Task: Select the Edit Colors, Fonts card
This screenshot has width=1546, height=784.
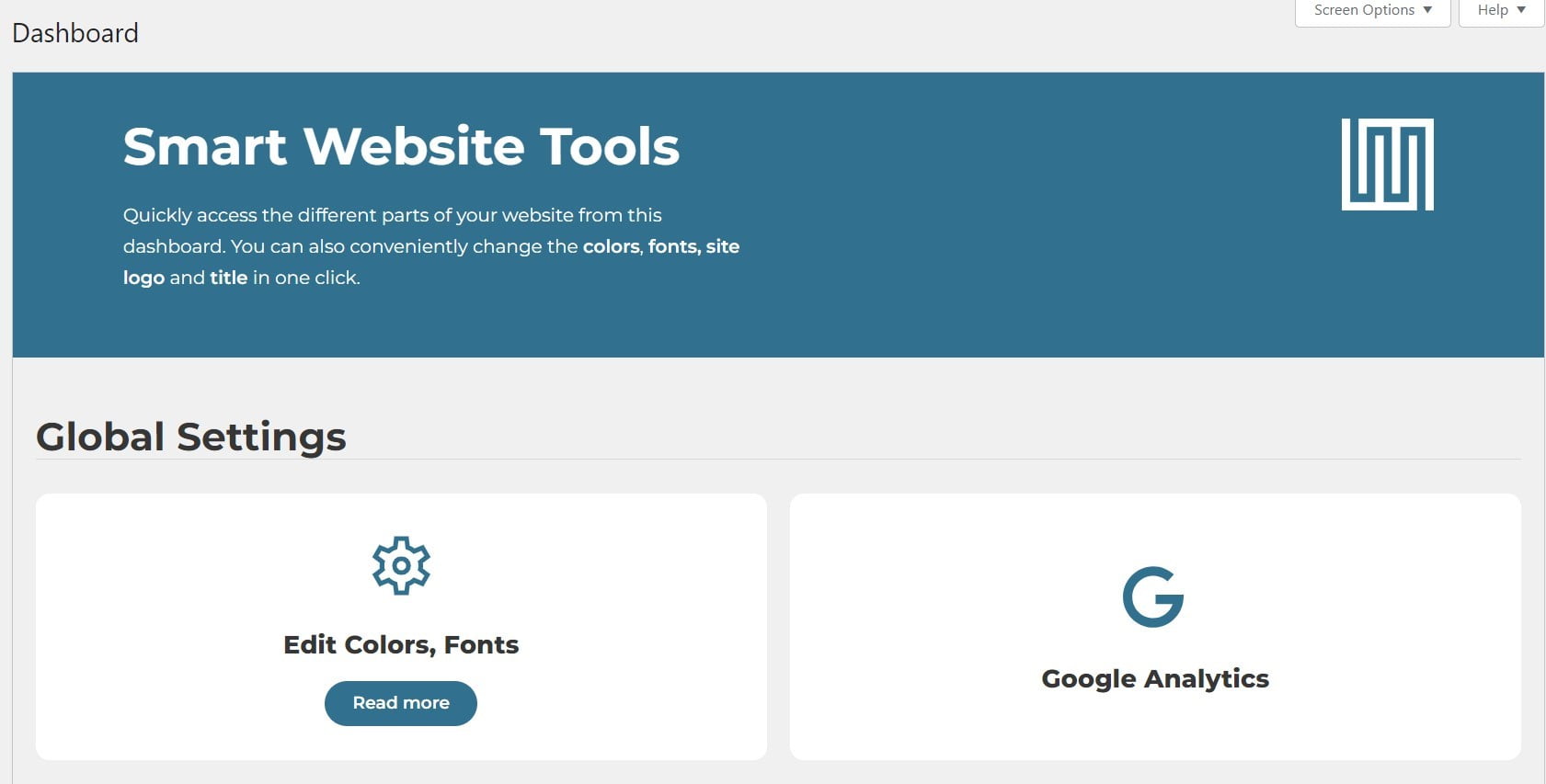Action: coord(401,627)
